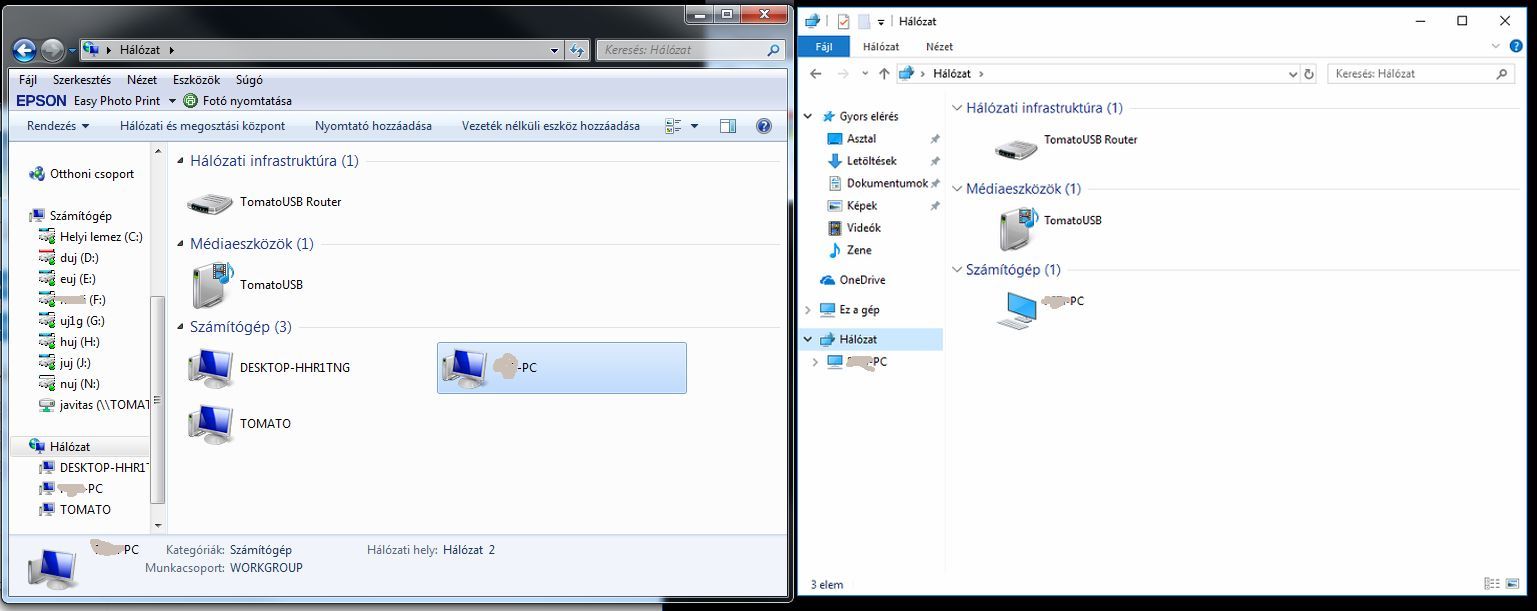Screen dimensions: 1537x611
Task: Collapse Hálózati infrastruktúra group in right window
Action: click(x=957, y=108)
